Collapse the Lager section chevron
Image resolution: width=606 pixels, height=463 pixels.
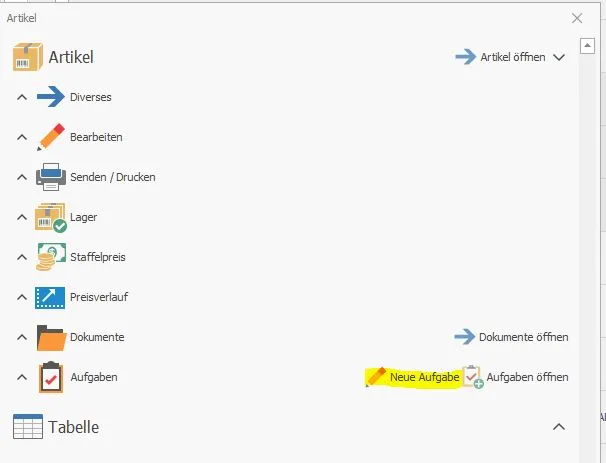[22, 217]
